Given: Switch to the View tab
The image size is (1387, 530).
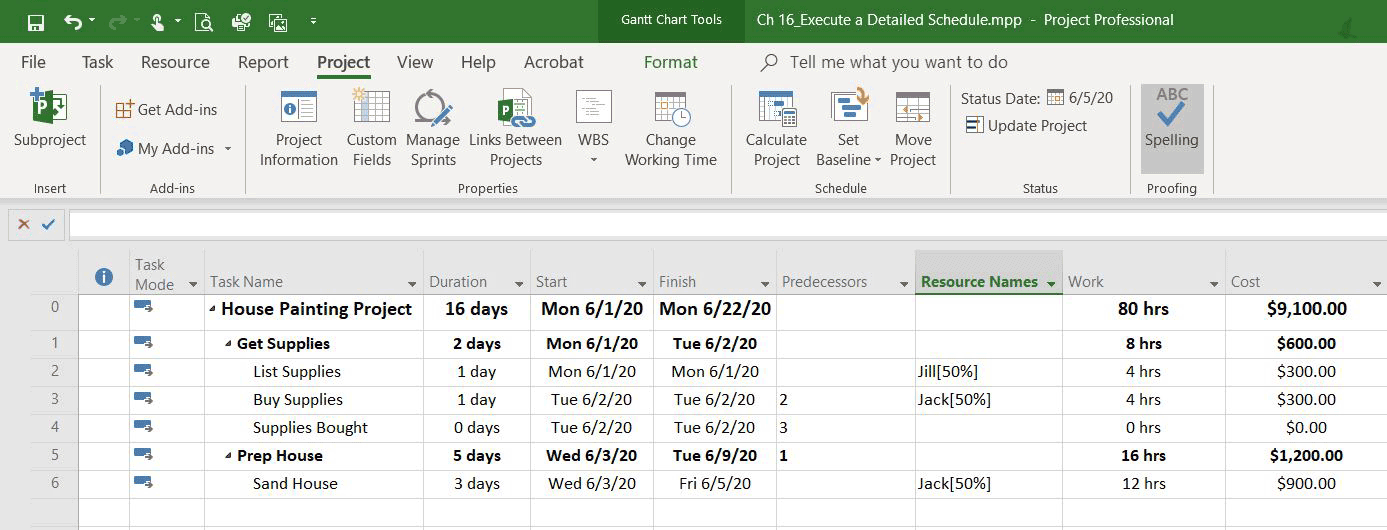Looking at the screenshot, I should [x=415, y=62].
